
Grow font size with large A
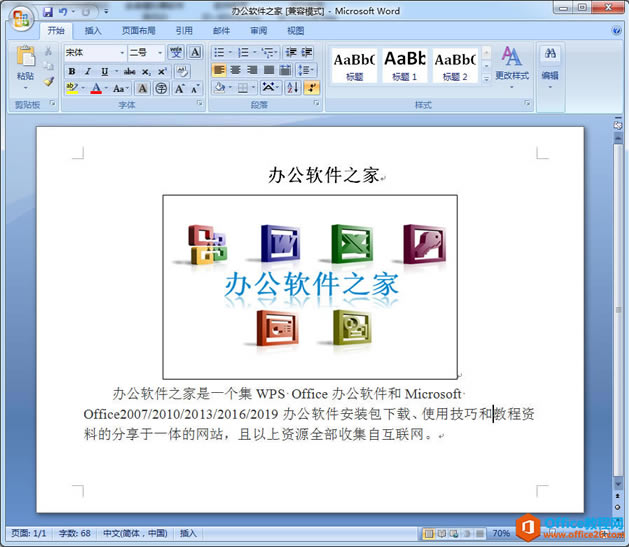[x=179, y=88]
